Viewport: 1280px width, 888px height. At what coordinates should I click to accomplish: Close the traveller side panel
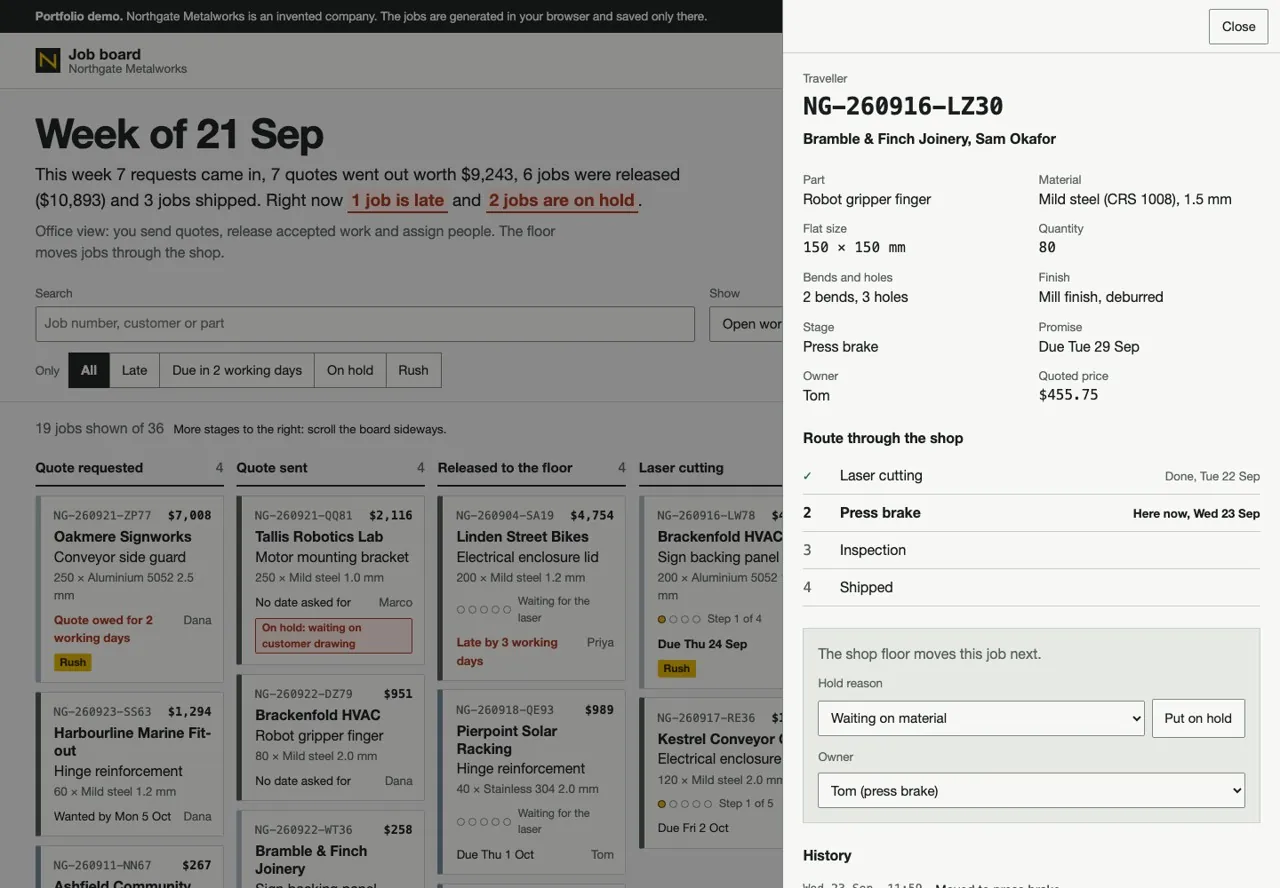[x=1238, y=27]
